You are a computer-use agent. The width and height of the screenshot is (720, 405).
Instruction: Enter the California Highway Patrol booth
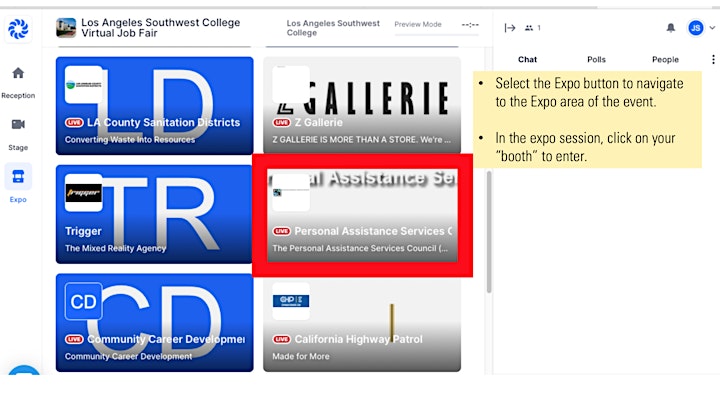coord(362,323)
